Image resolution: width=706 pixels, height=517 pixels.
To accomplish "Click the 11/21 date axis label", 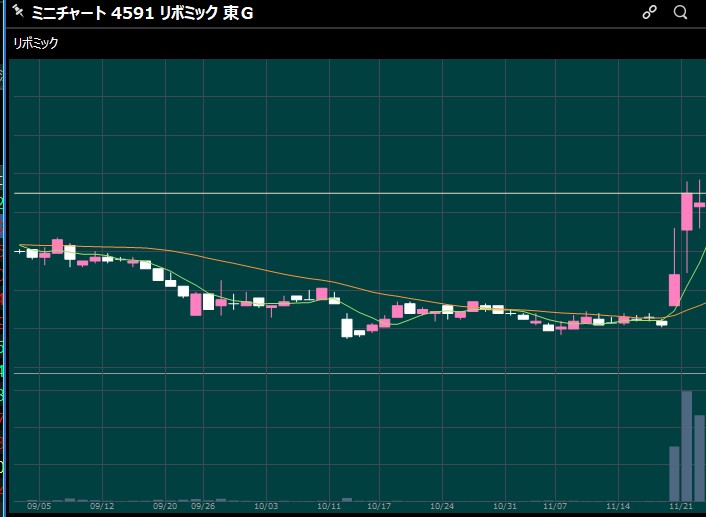I will tap(681, 506).
